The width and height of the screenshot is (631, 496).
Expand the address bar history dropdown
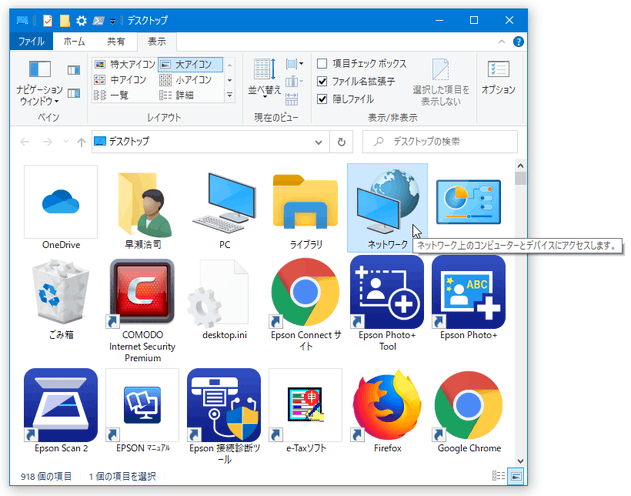point(318,142)
